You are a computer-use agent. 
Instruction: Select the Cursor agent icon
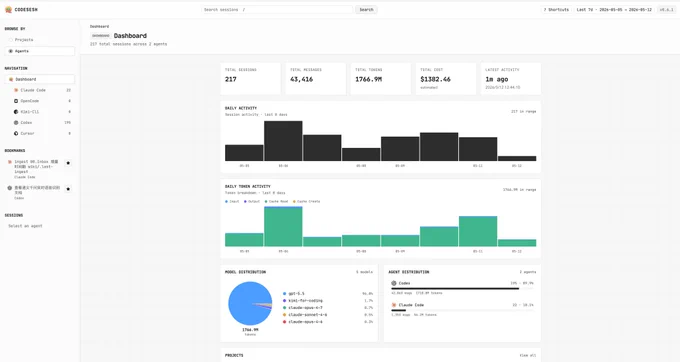pos(16,134)
